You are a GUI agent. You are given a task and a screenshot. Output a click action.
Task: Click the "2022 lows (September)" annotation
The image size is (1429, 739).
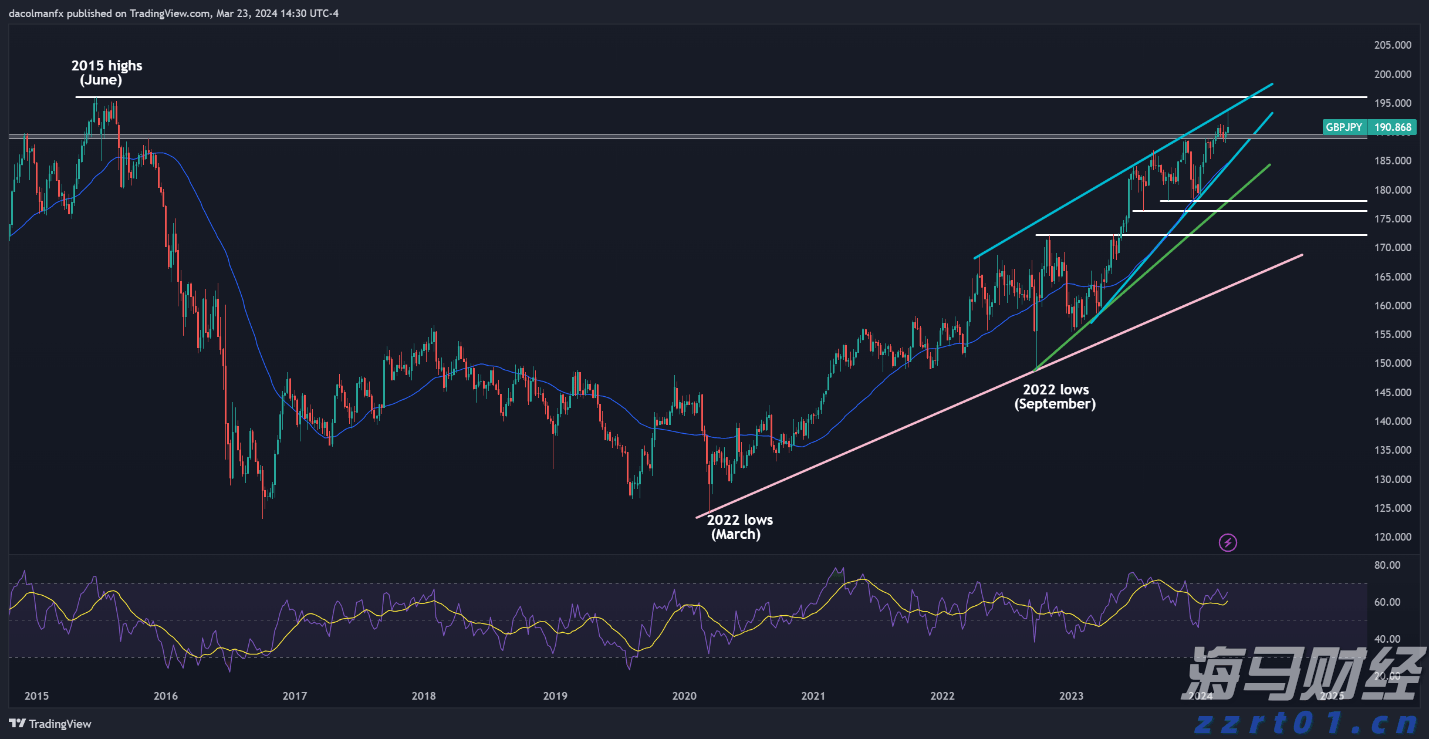tap(1054, 397)
